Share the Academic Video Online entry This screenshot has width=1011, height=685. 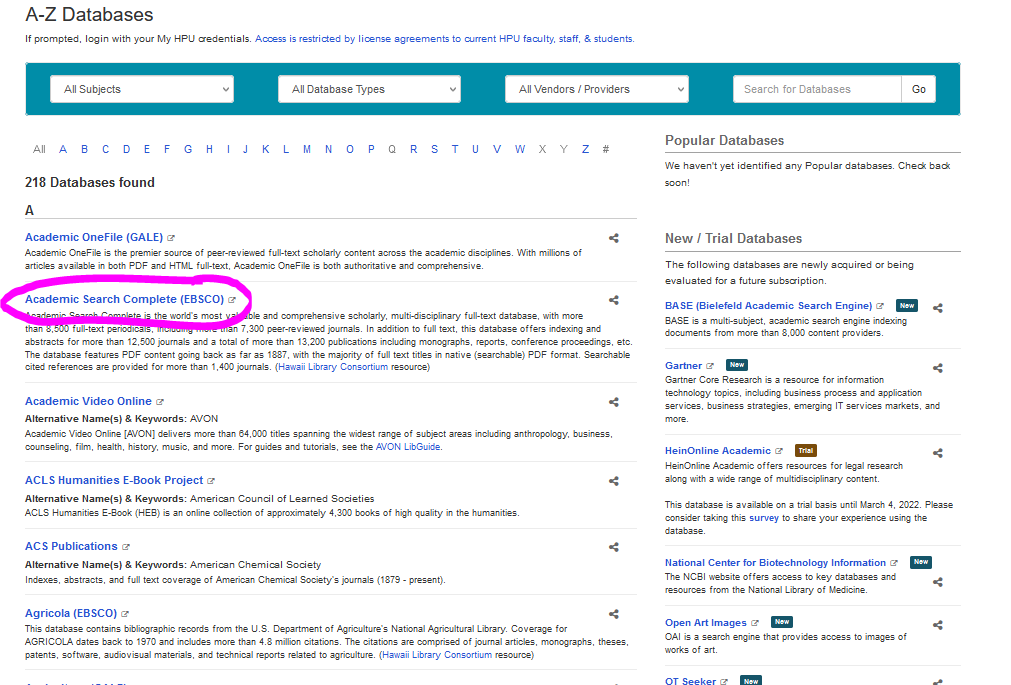(x=614, y=402)
